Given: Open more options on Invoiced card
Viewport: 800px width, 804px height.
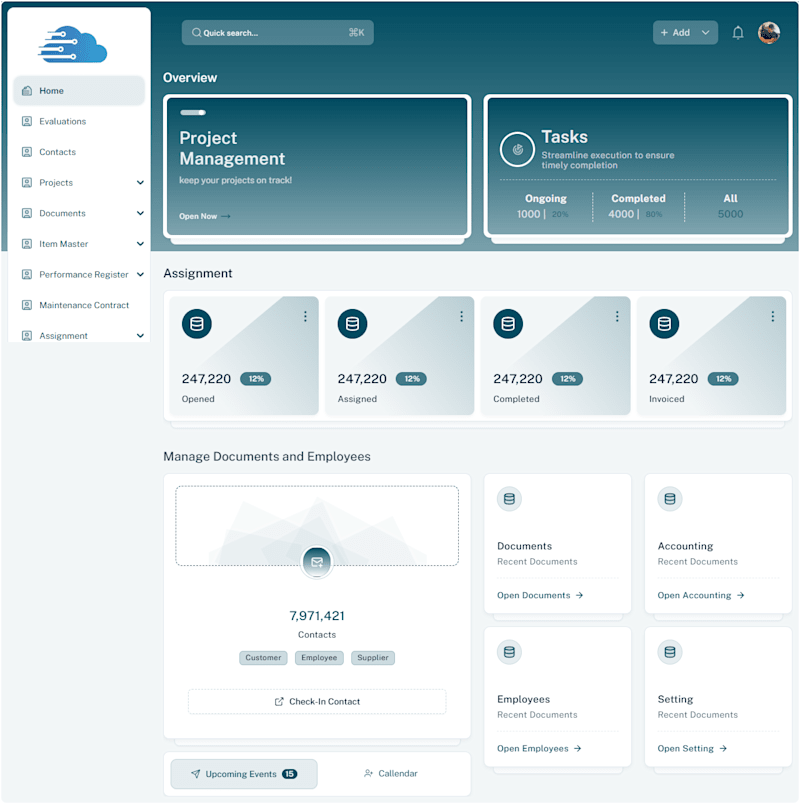Looking at the screenshot, I should click(x=772, y=316).
